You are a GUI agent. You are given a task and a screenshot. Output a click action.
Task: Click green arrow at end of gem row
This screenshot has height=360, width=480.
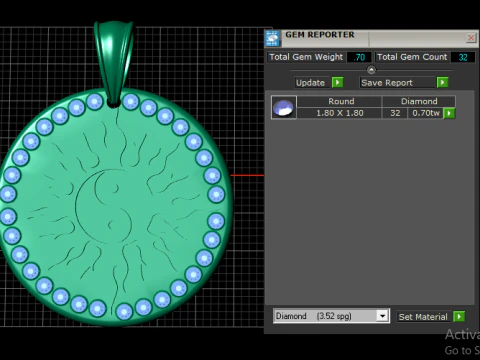449,113
